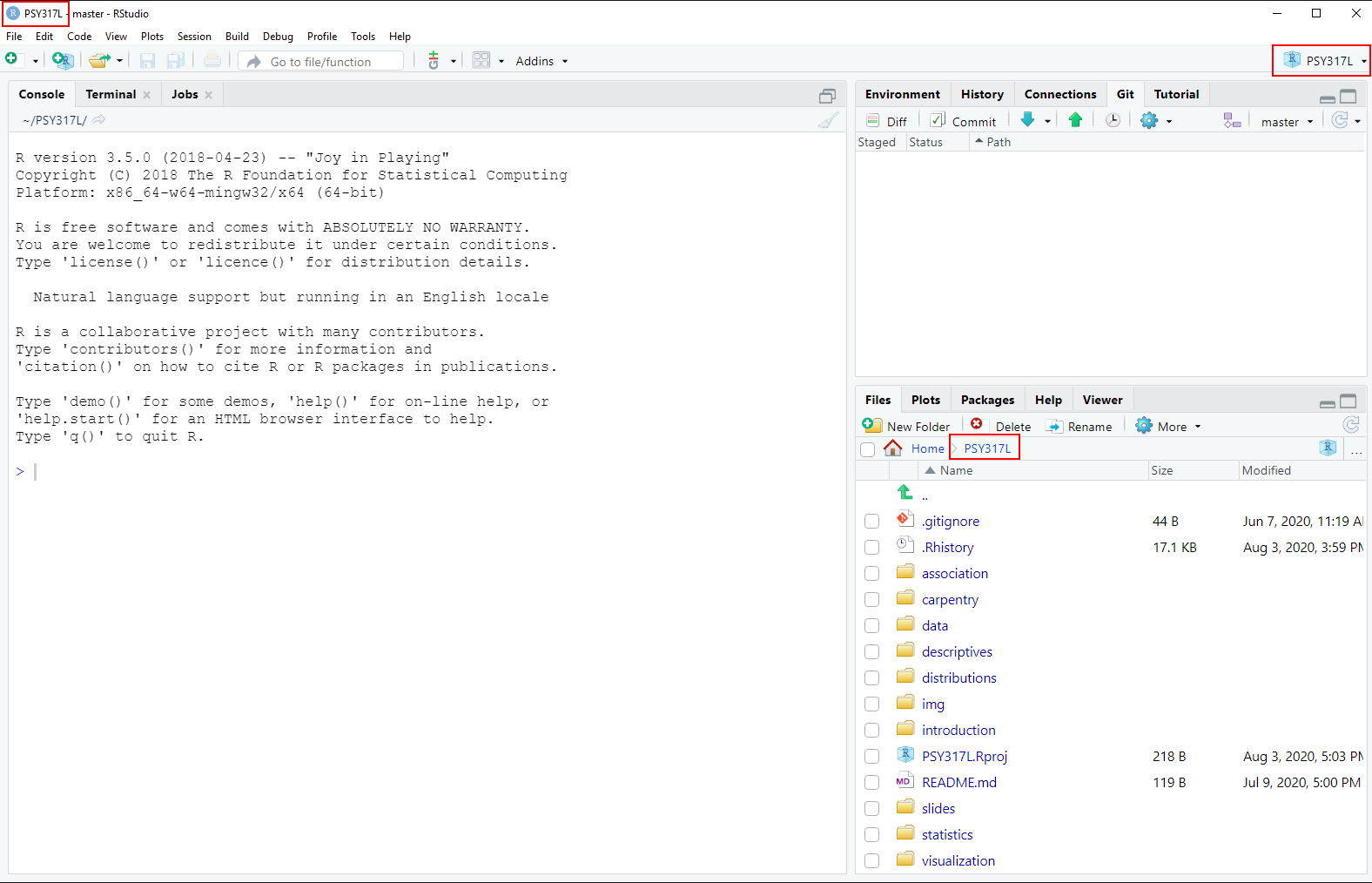Click the Git push up arrow icon
The height and width of the screenshot is (883, 1372).
(1075, 120)
